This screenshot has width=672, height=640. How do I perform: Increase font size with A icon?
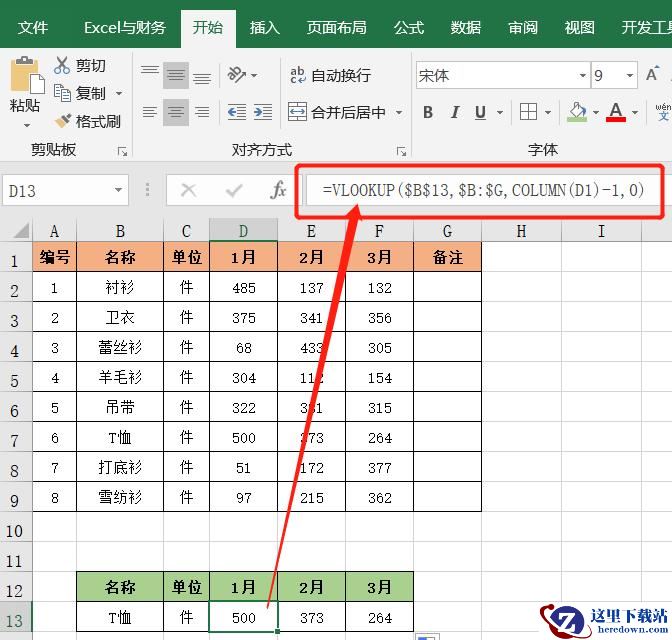pyautogui.click(x=652, y=75)
